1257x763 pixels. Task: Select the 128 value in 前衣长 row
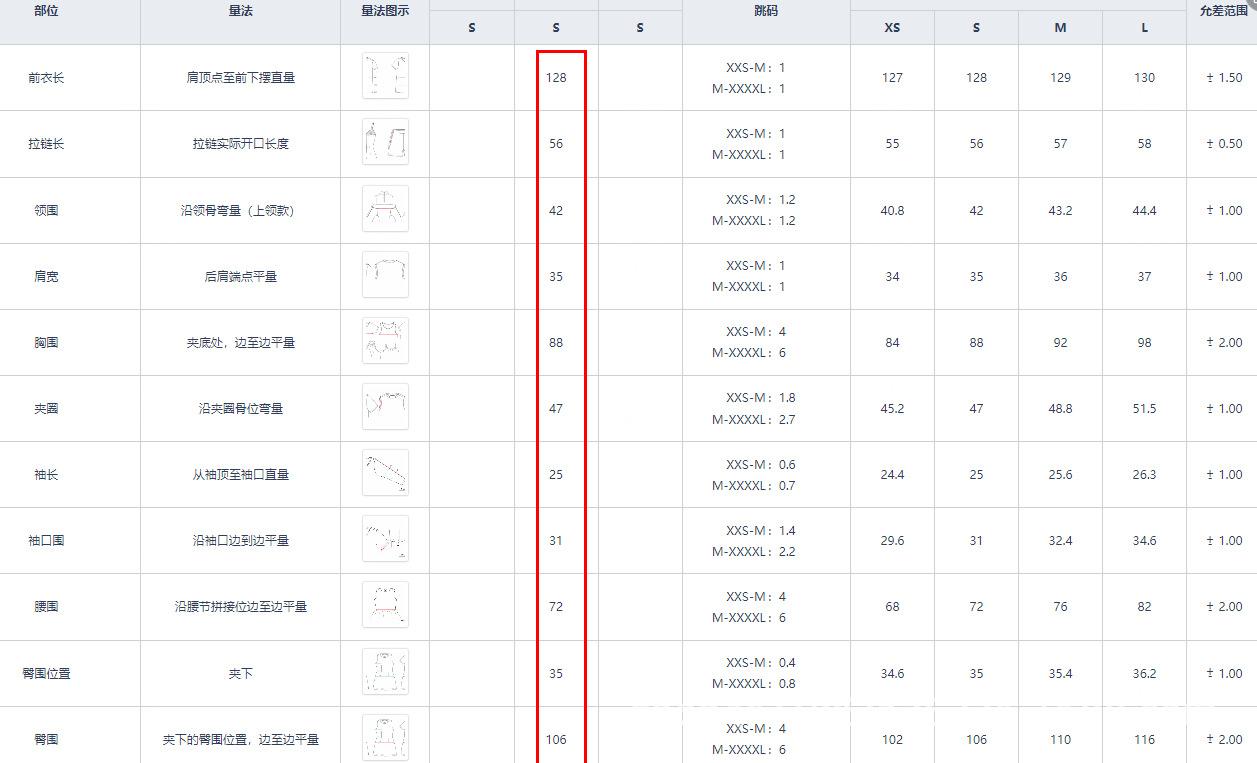point(556,77)
